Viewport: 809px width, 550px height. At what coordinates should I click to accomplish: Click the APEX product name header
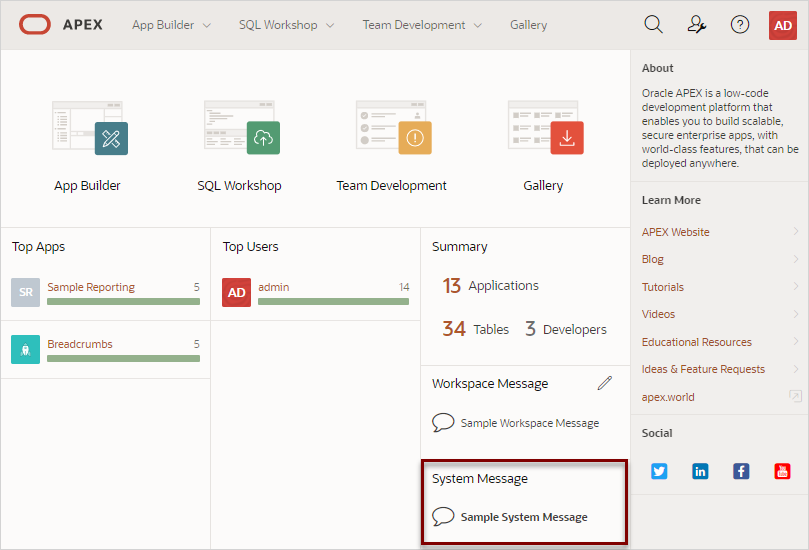83,25
